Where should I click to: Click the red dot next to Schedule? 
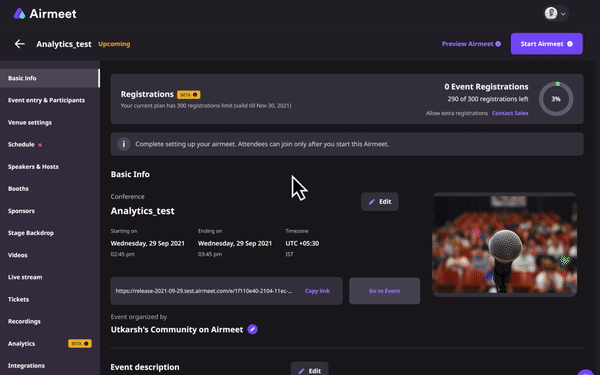(40, 145)
